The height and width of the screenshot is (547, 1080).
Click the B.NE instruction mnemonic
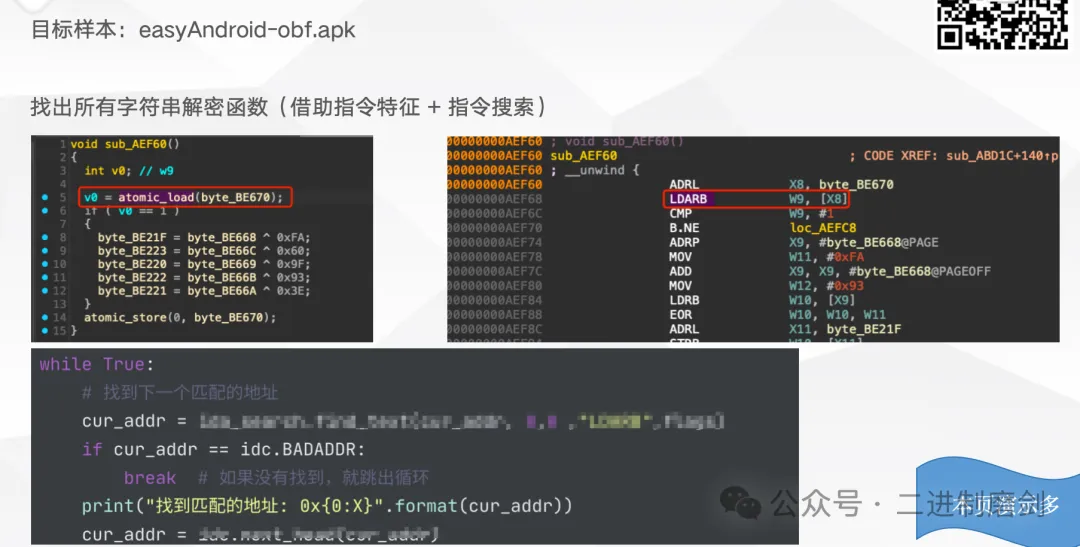coord(685,228)
